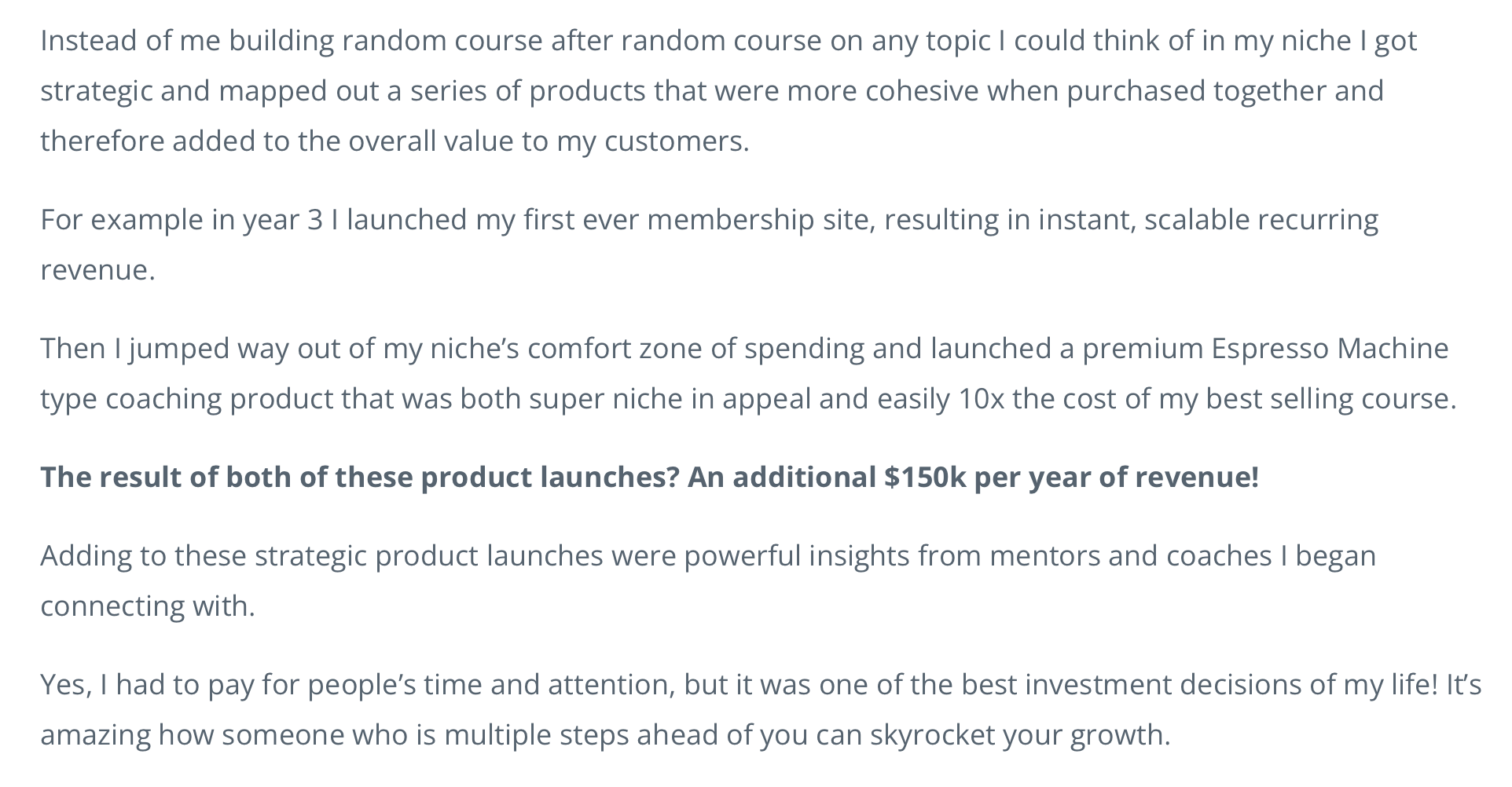The image size is (1512, 787).
Task: Click "For example in year 3"
Action: pyautogui.click(x=182, y=220)
